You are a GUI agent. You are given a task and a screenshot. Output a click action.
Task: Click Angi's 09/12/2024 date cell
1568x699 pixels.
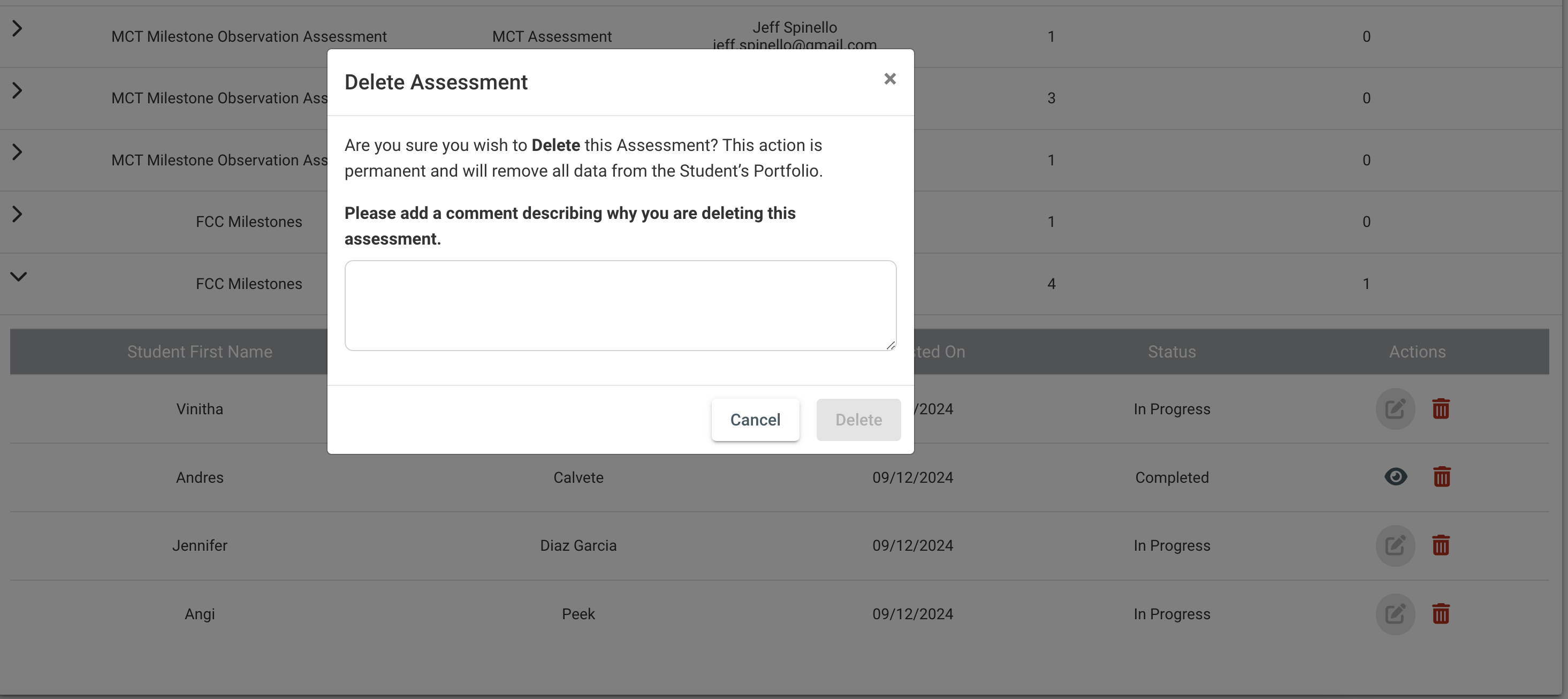(912, 614)
